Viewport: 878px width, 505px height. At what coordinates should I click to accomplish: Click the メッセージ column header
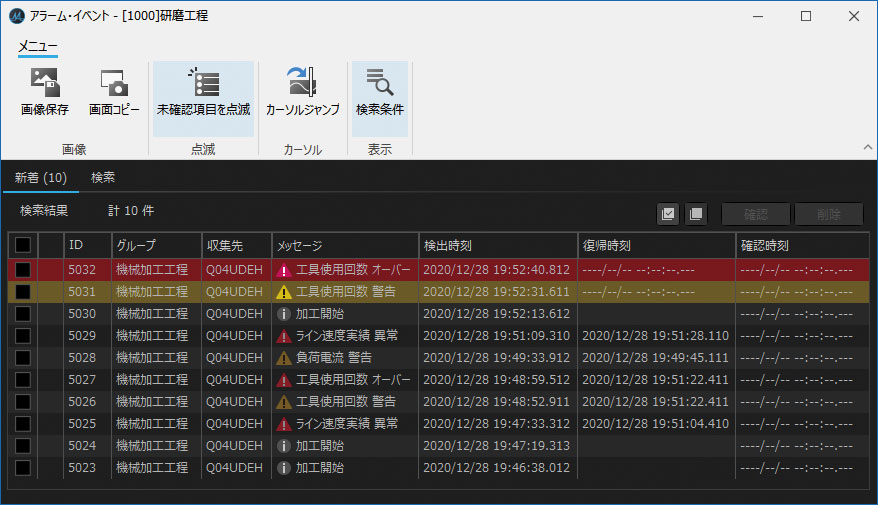[x=343, y=245]
